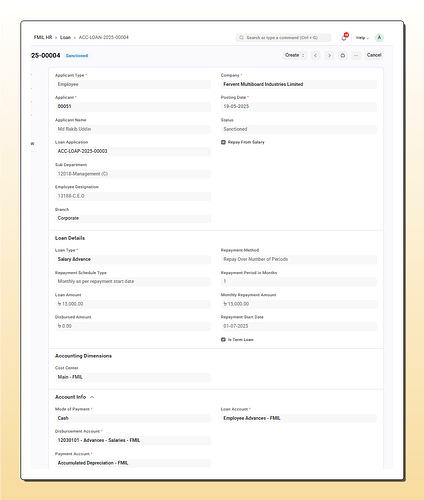This screenshot has height=500, width=424.
Task: Open the notifications bell icon
Action: pyautogui.click(x=344, y=38)
